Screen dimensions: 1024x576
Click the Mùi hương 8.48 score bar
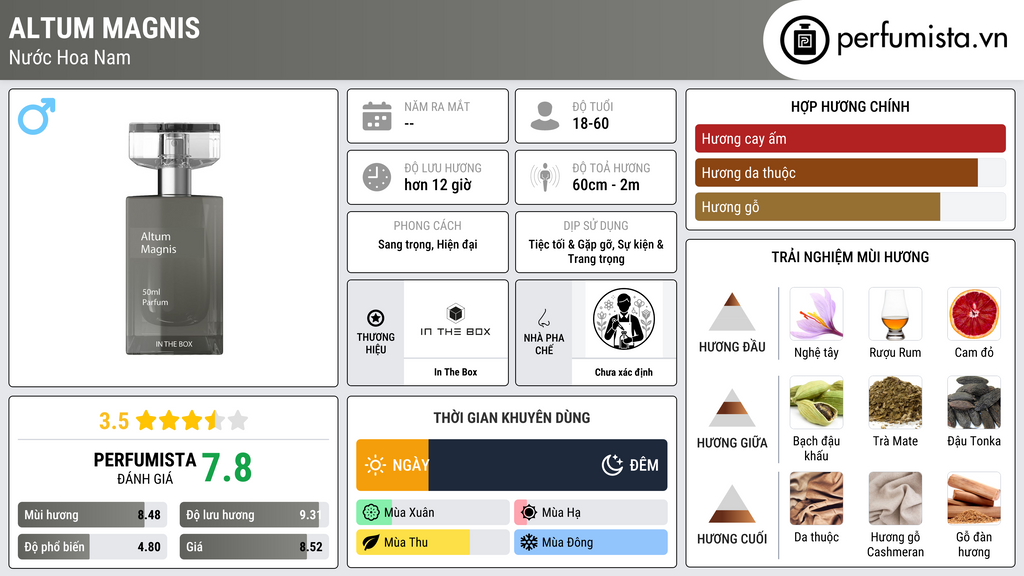click(x=92, y=515)
